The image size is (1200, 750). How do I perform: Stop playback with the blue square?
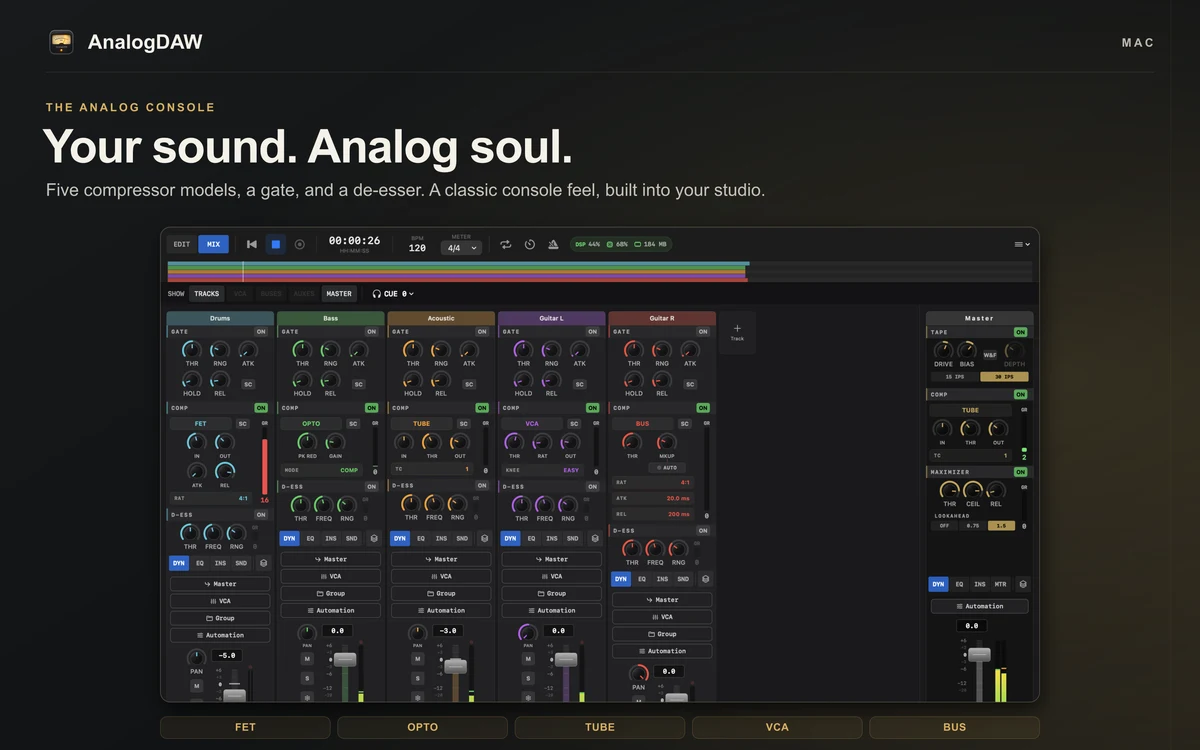[276, 244]
